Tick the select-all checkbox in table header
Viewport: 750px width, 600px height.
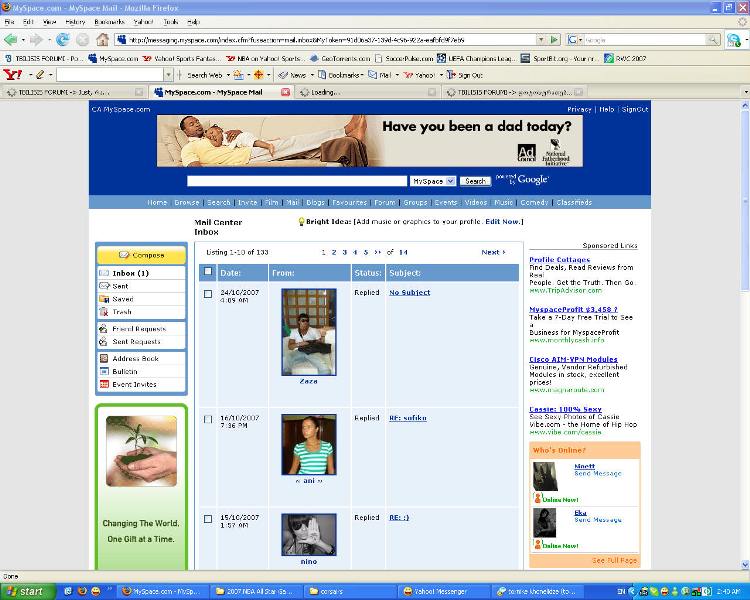tap(208, 271)
